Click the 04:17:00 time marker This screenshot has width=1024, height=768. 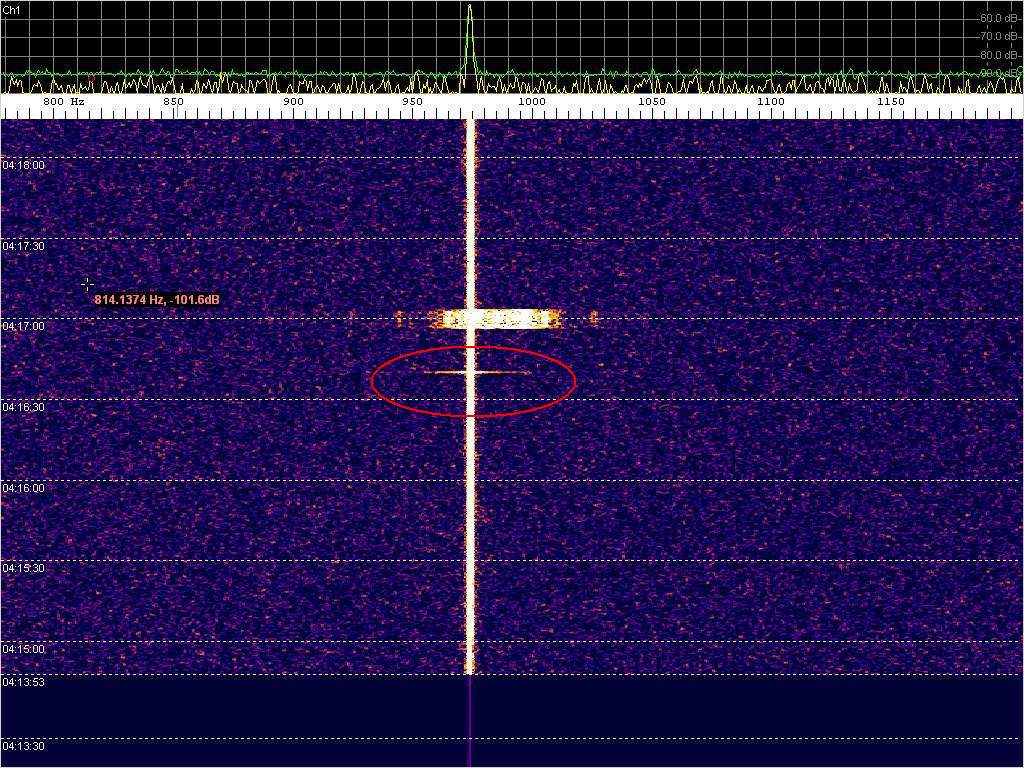(24, 327)
